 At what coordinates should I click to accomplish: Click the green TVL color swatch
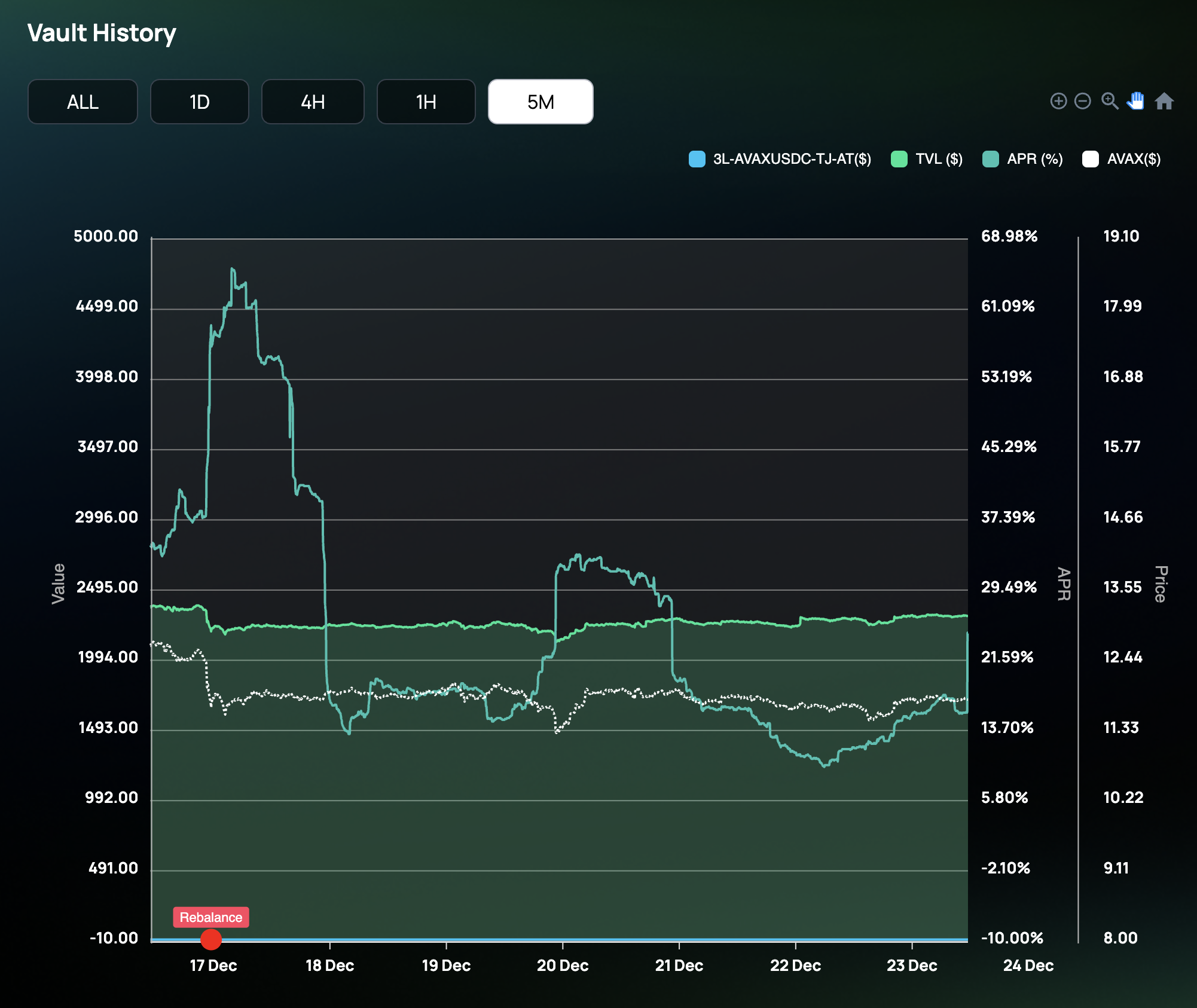899,159
